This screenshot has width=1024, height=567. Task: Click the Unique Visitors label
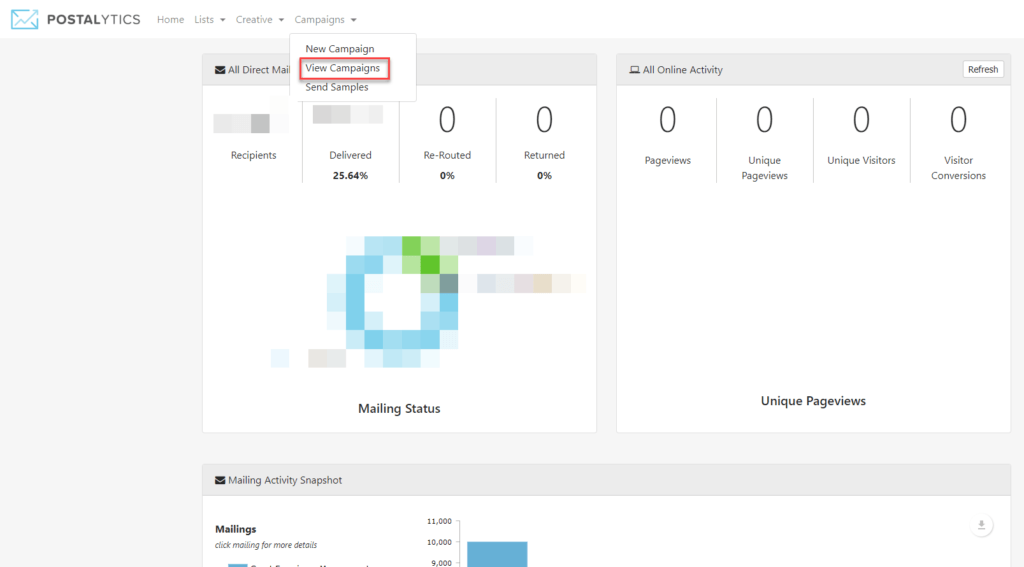tap(861, 160)
